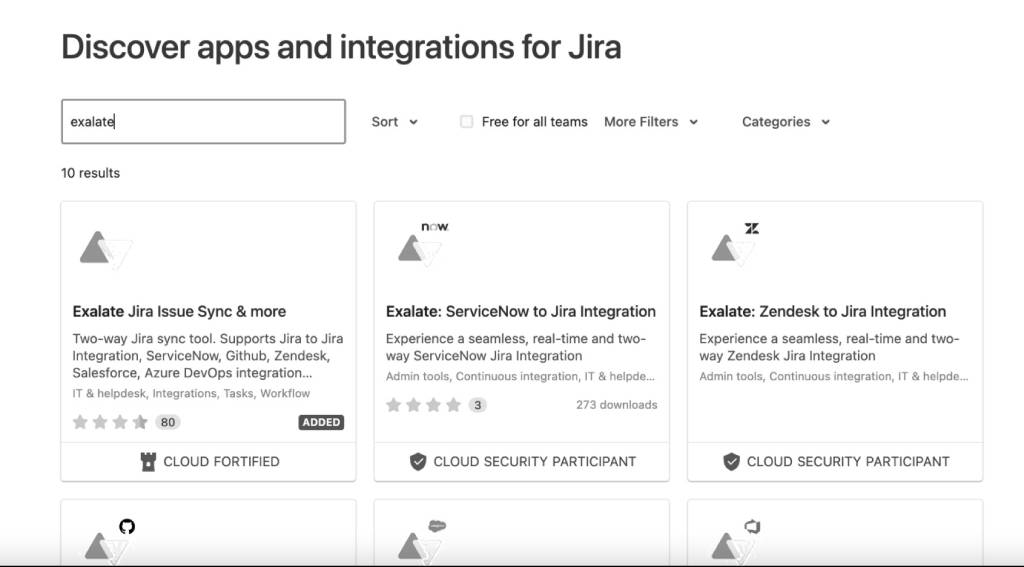Click the shield icon on ServiceNow card
1024x567 pixels.
click(418, 462)
